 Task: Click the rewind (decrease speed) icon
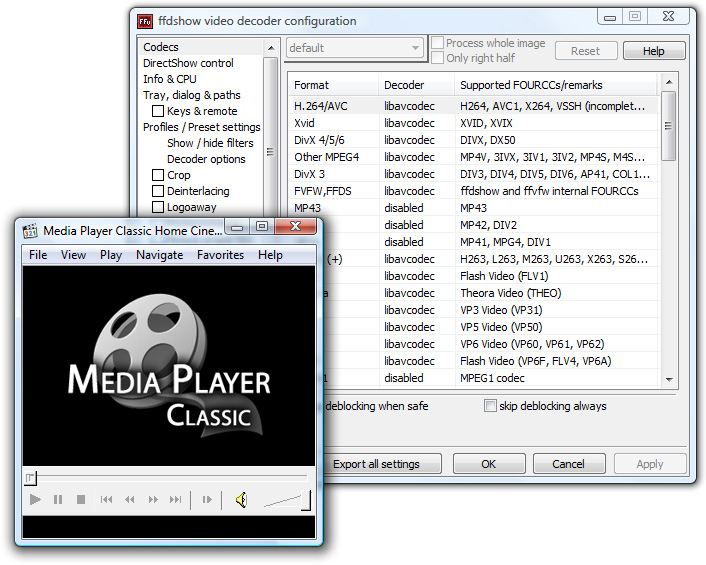(x=130, y=500)
